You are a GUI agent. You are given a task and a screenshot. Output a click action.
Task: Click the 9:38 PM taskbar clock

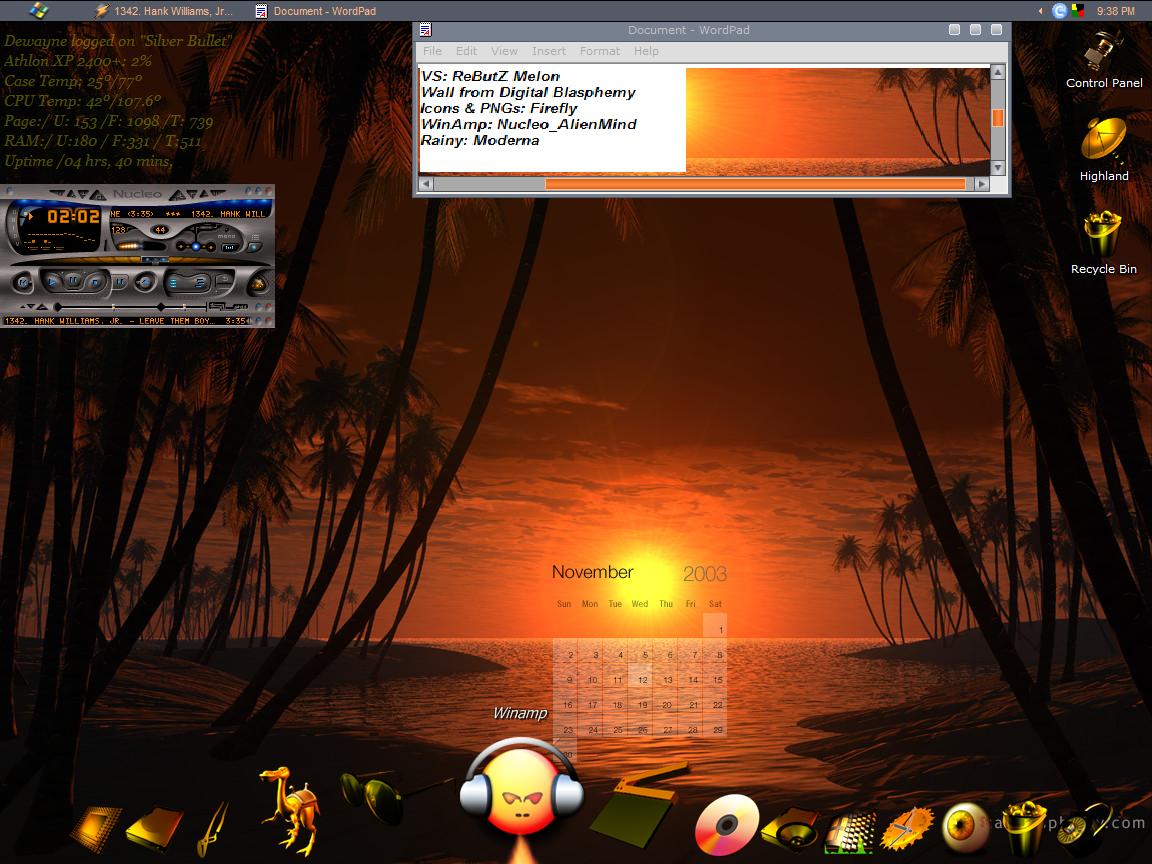click(1115, 11)
